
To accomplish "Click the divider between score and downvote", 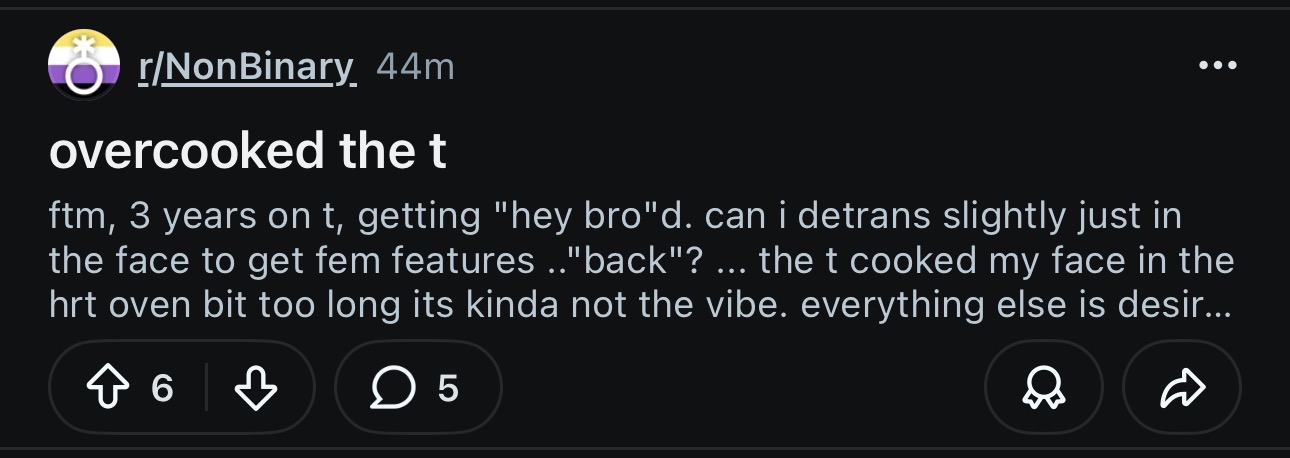I will point(206,388).
